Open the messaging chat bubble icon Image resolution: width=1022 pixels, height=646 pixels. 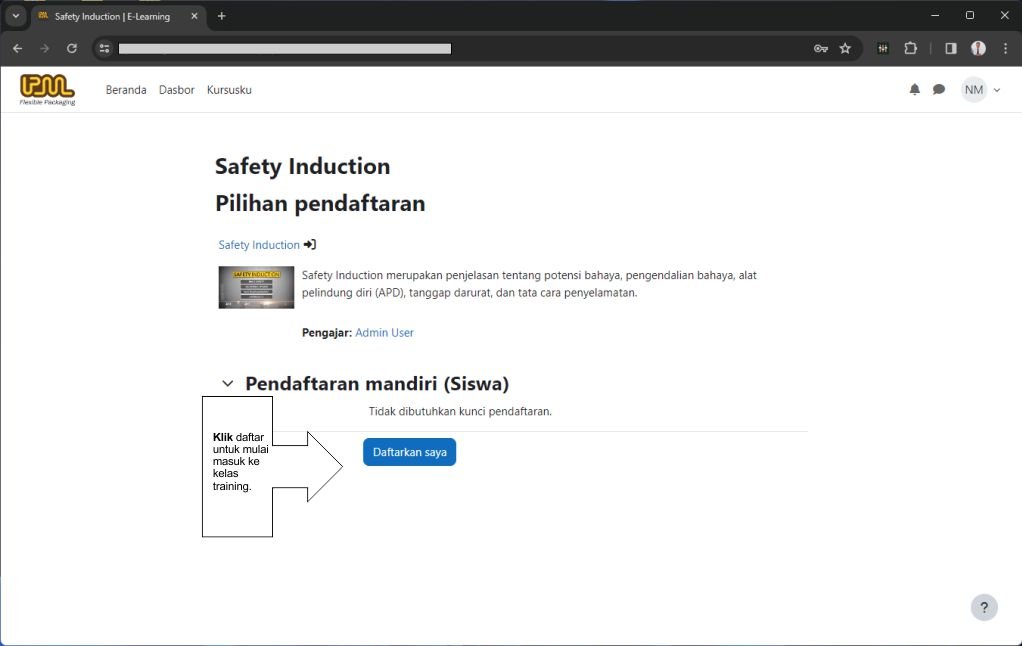(x=939, y=90)
